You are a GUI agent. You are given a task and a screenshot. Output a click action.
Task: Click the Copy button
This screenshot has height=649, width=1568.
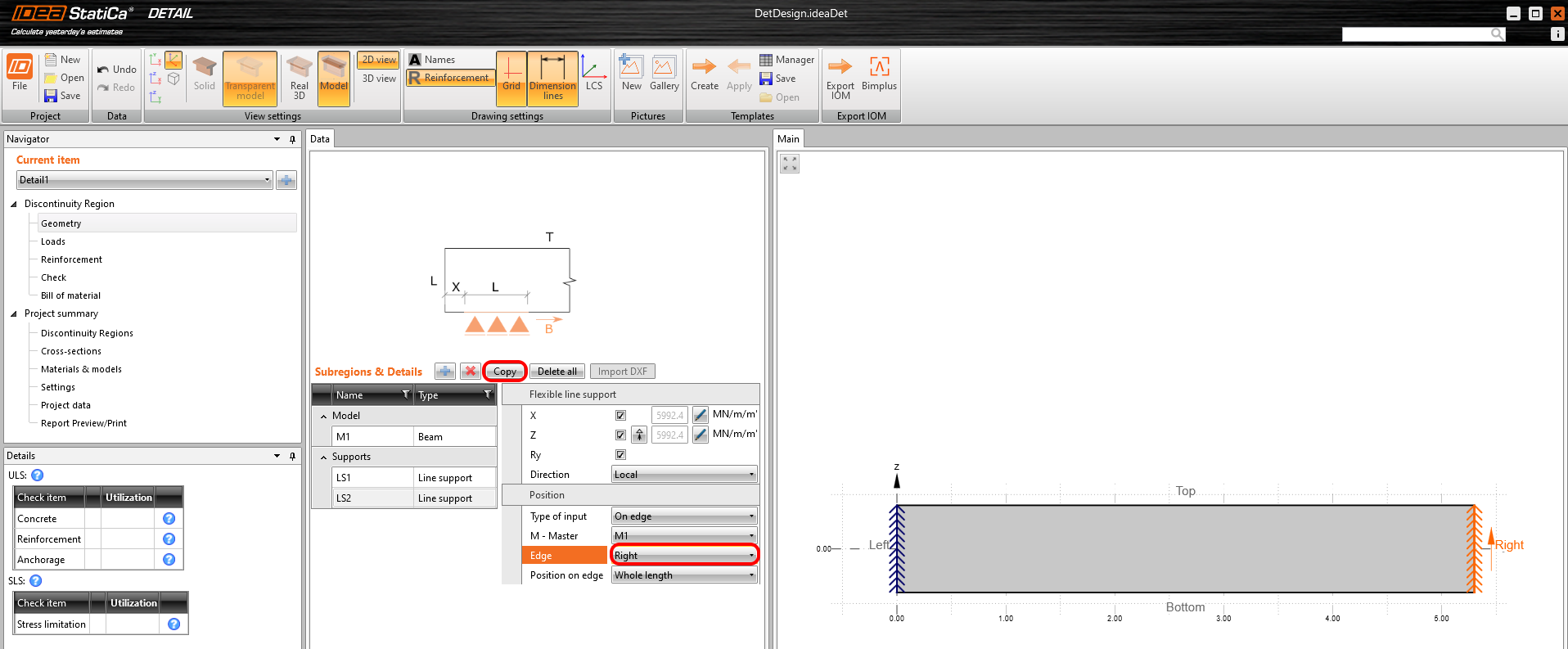coord(504,372)
